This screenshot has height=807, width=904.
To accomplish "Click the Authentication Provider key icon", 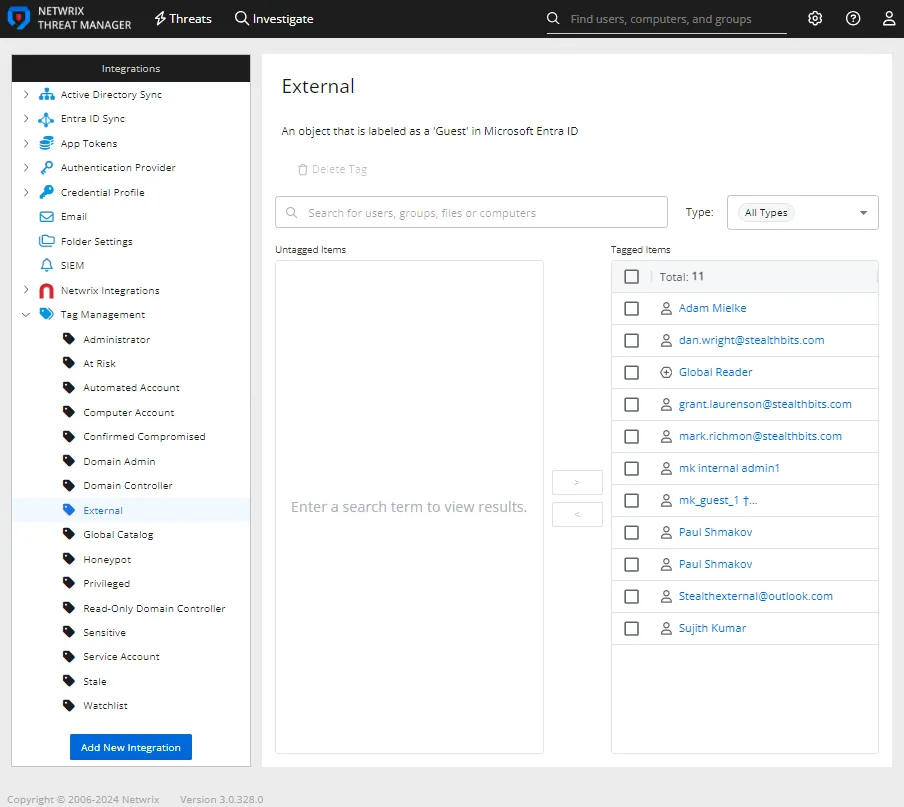I will click(47, 168).
